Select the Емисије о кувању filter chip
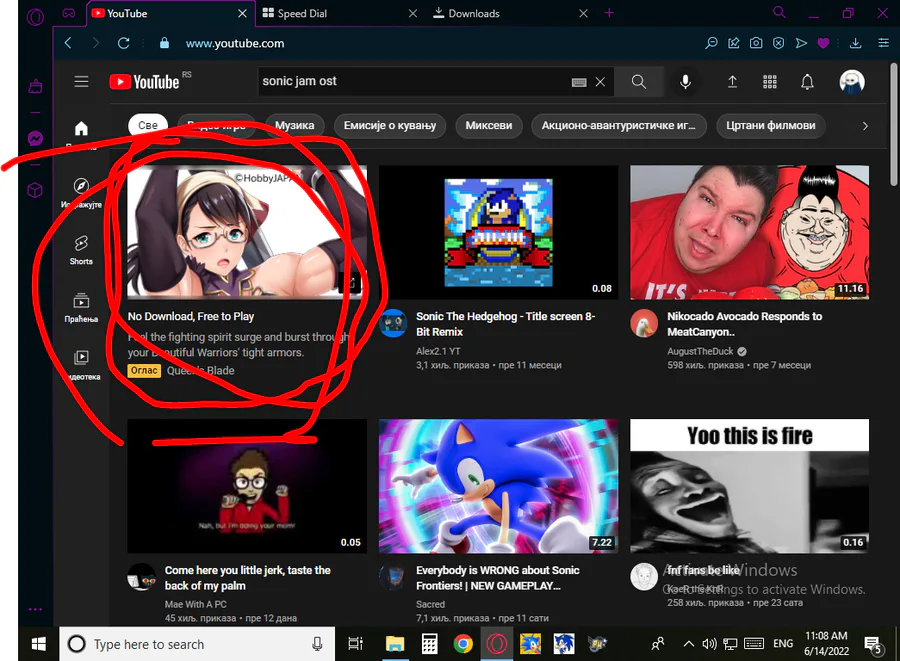This screenshot has width=900, height=661. (390, 126)
